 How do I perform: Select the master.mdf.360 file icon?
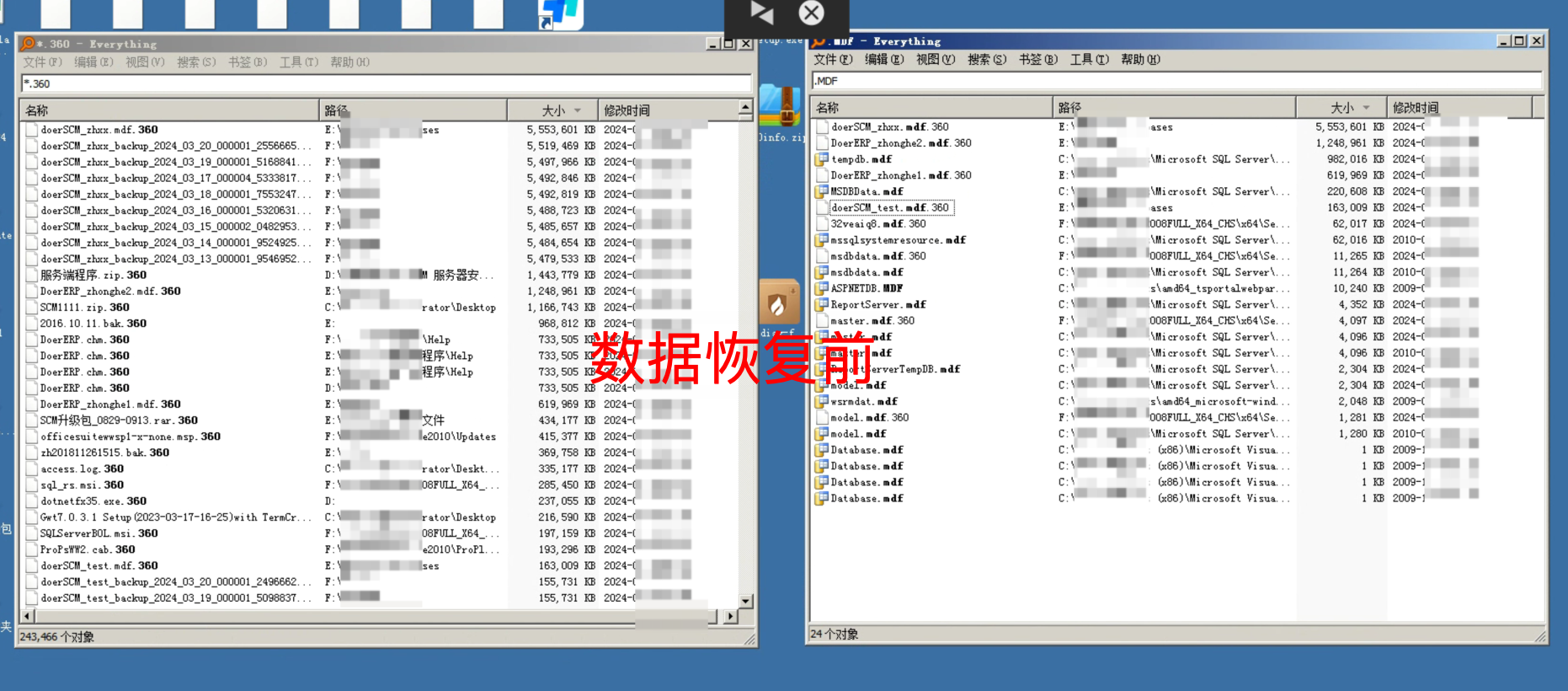(x=822, y=321)
